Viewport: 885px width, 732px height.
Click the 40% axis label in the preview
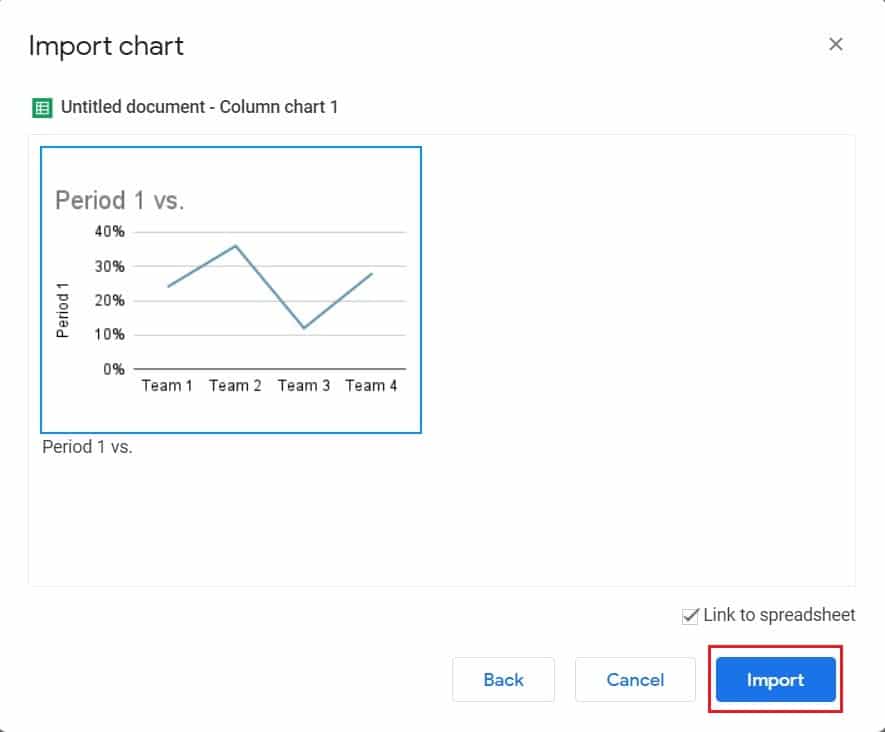tap(111, 231)
